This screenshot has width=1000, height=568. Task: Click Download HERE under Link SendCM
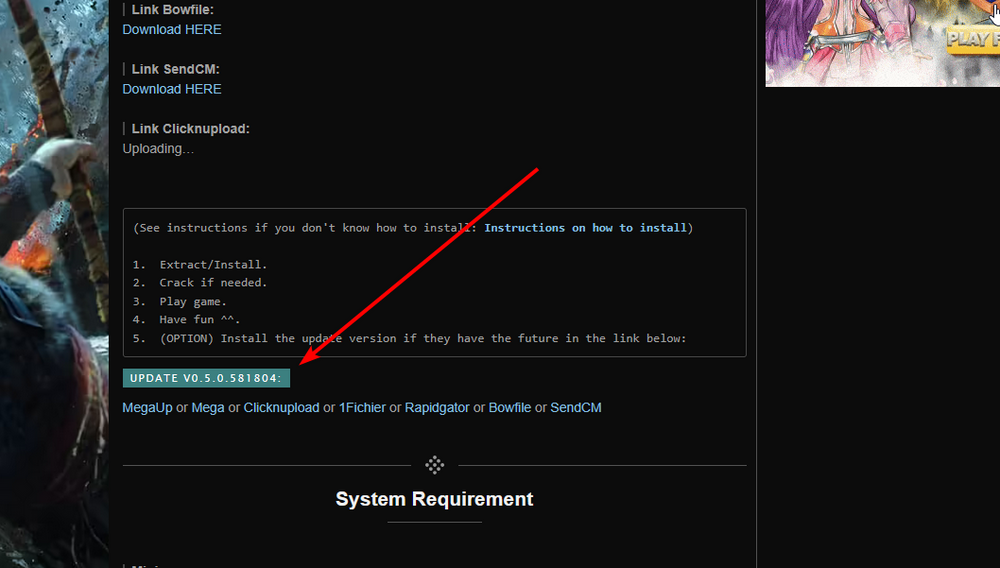(x=172, y=89)
